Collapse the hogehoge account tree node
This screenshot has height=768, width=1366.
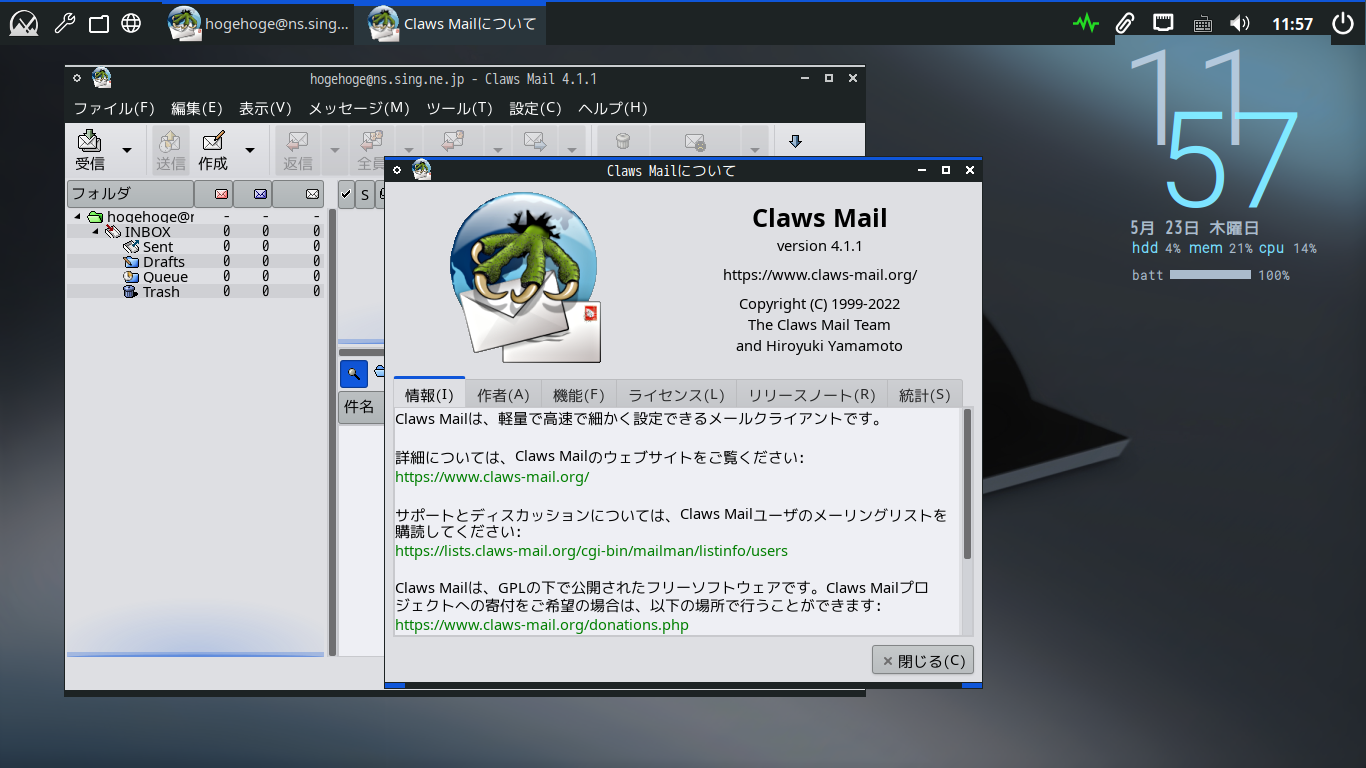pyautogui.click(x=77, y=217)
